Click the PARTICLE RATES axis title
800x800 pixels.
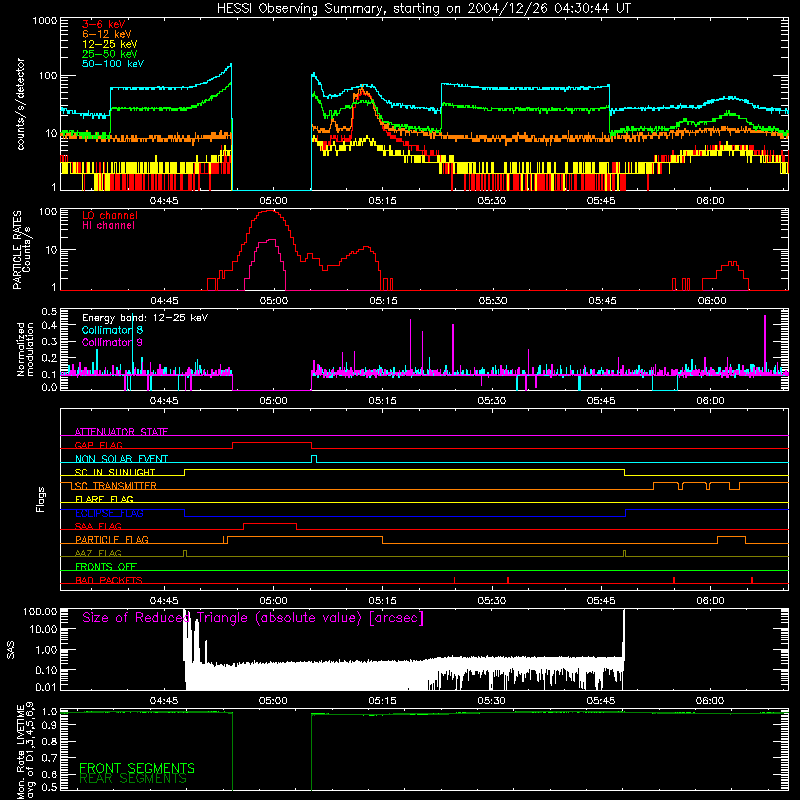coord(17,250)
